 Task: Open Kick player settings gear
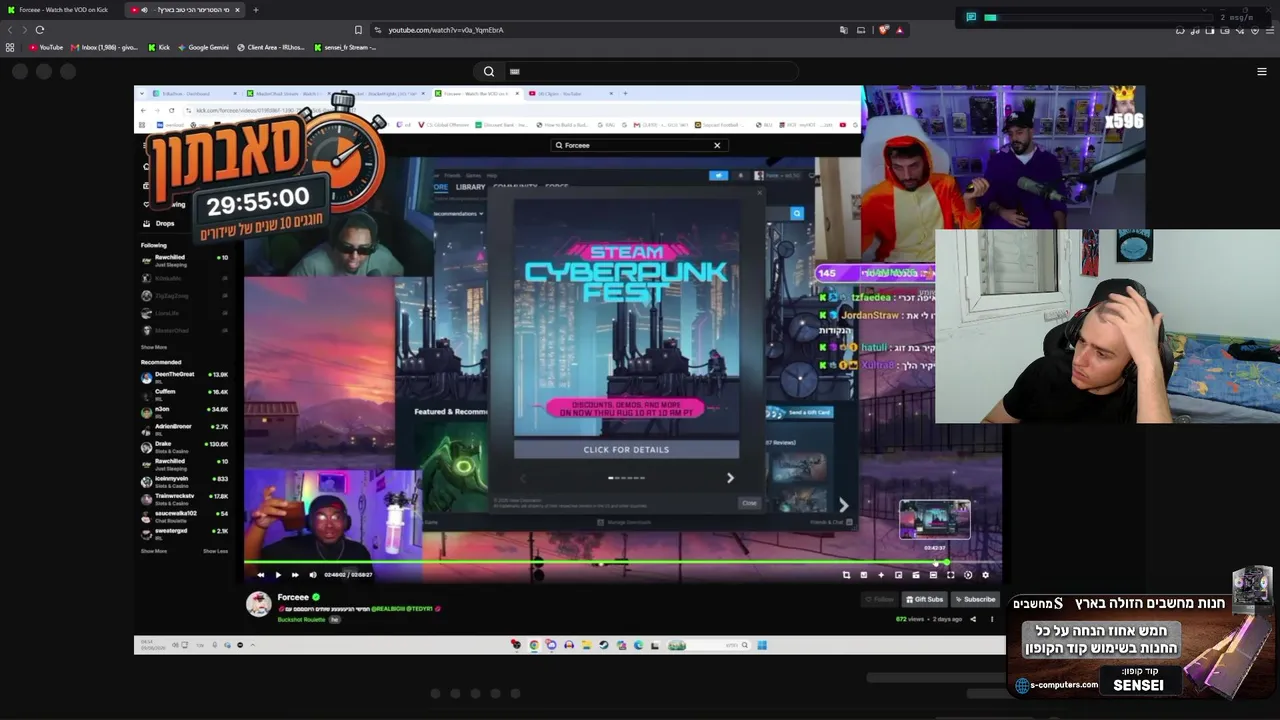[x=985, y=575]
